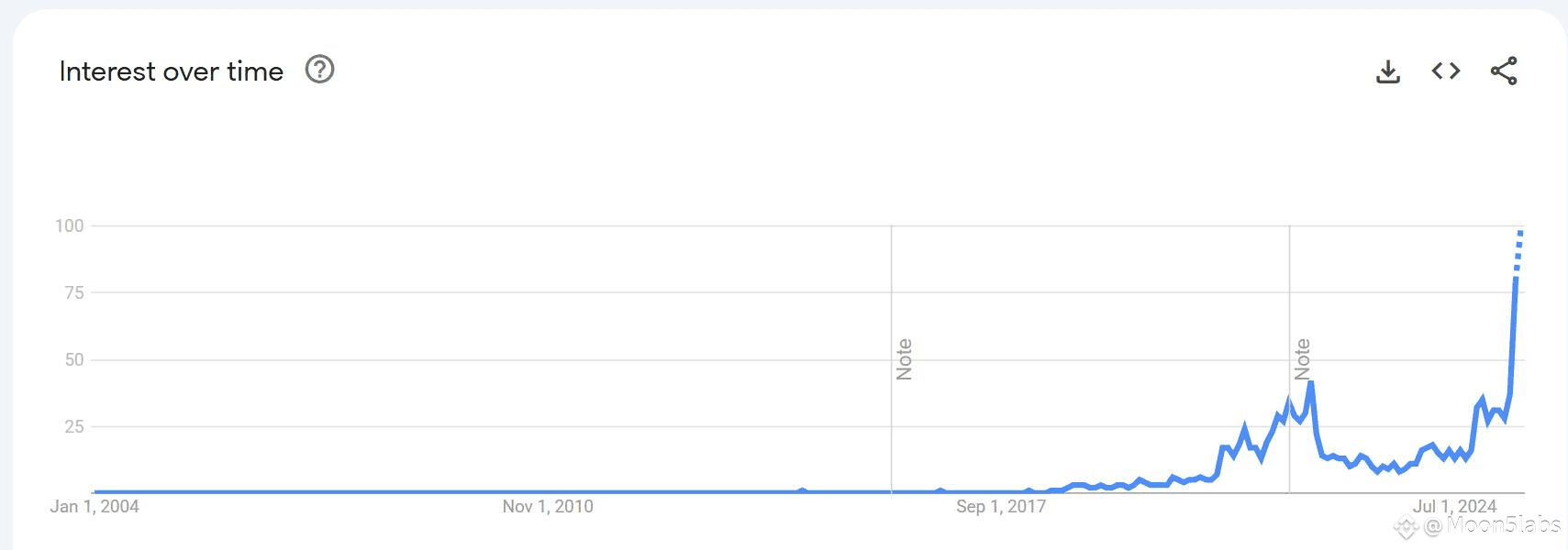Open the second Note marker near 2022
1568x550 pixels.
pos(1302,359)
